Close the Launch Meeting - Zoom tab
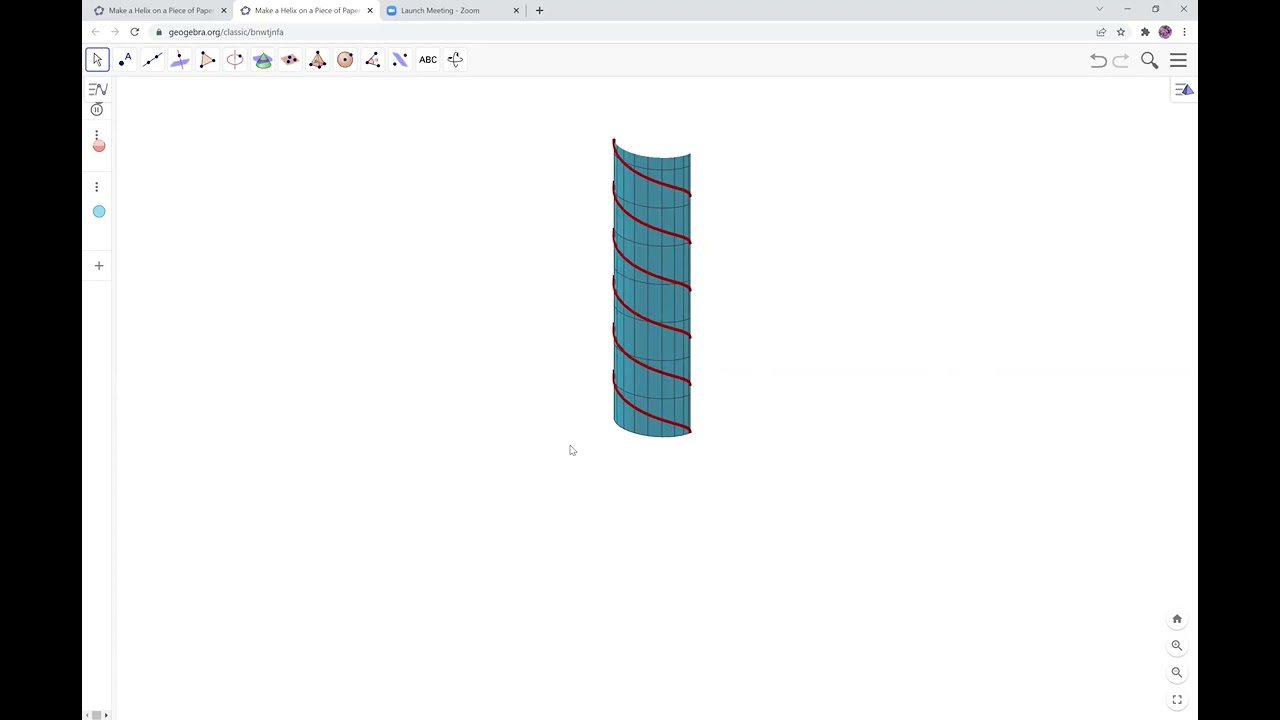1280x720 pixels. click(516, 10)
